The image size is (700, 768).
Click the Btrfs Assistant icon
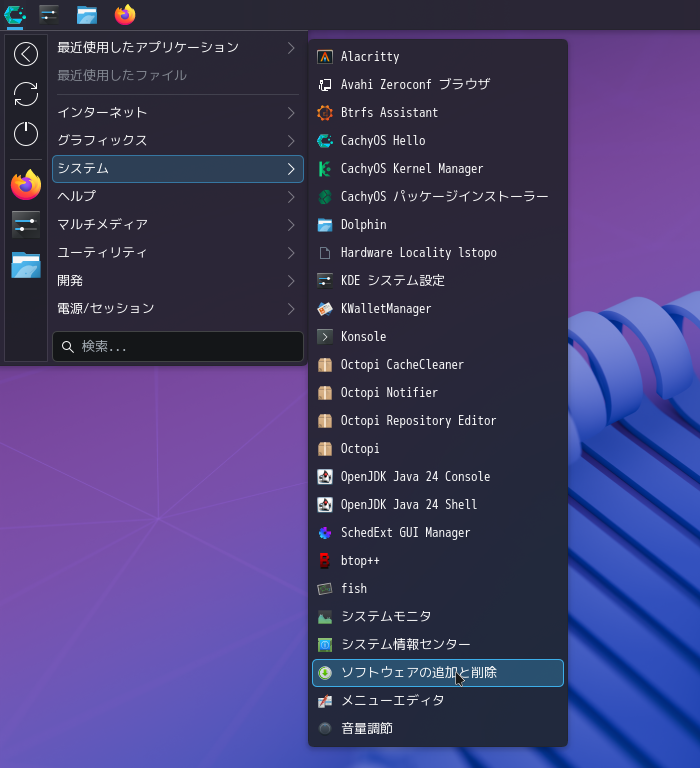(x=325, y=113)
